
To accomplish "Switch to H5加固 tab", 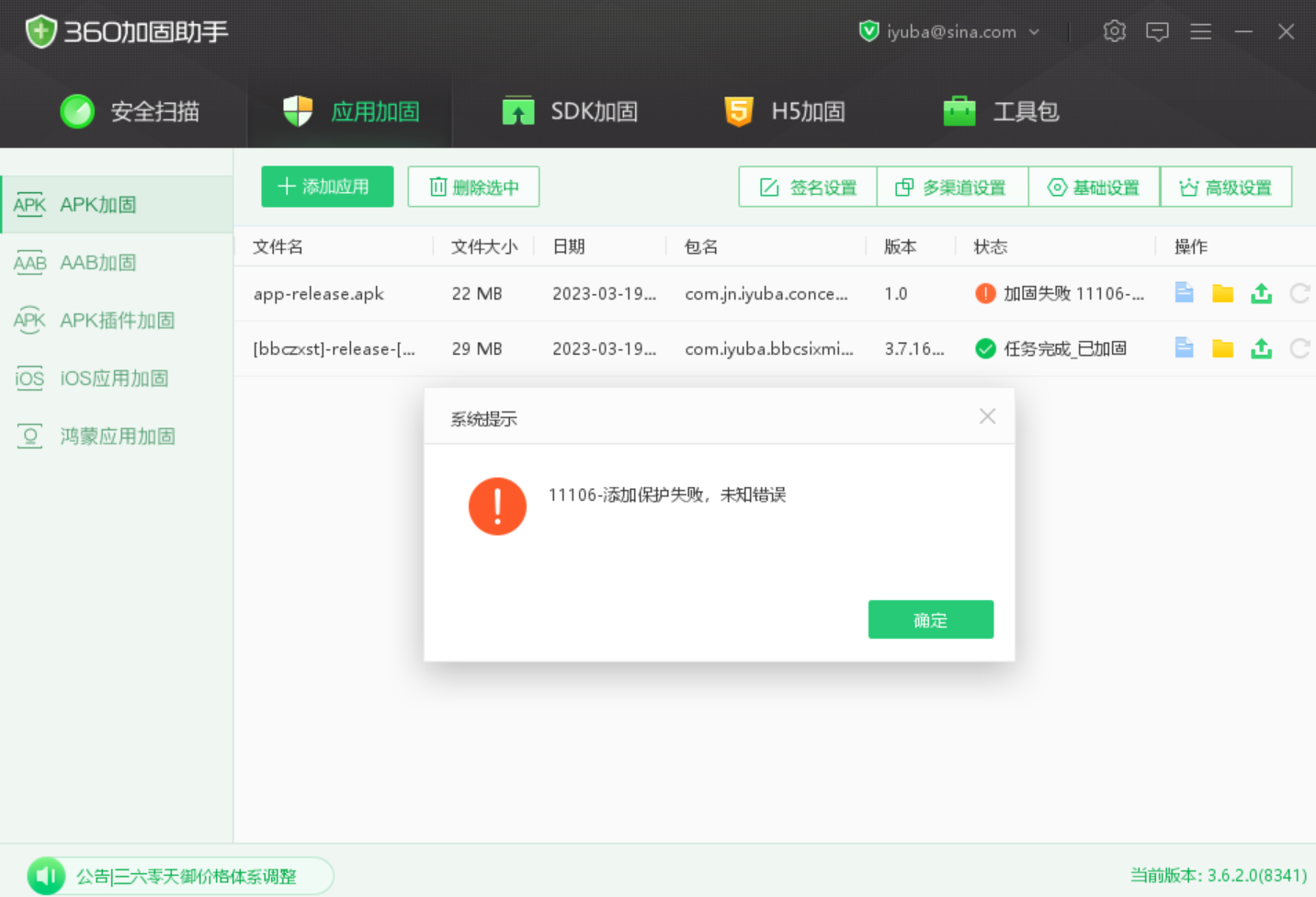I will tap(785, 111).
